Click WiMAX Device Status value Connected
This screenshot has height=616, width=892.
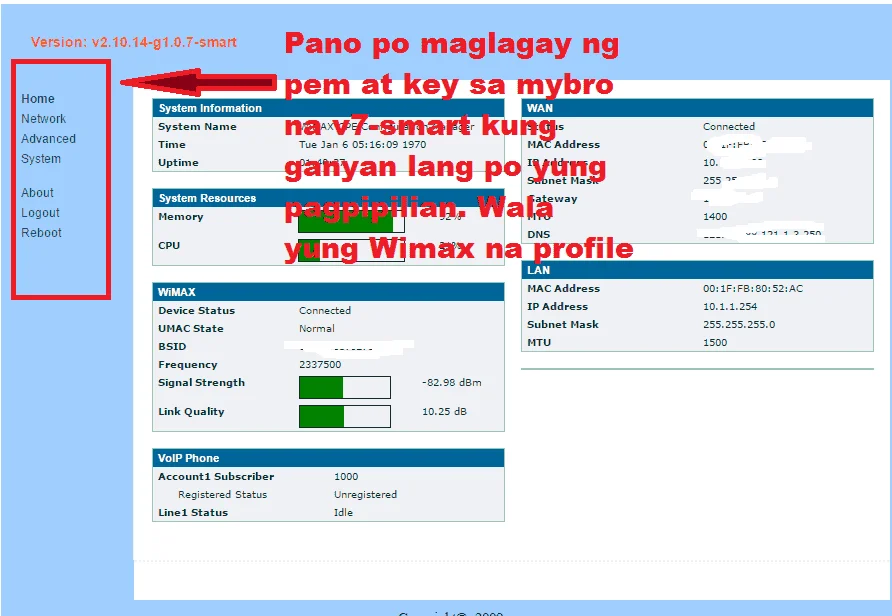pos(325,311)
